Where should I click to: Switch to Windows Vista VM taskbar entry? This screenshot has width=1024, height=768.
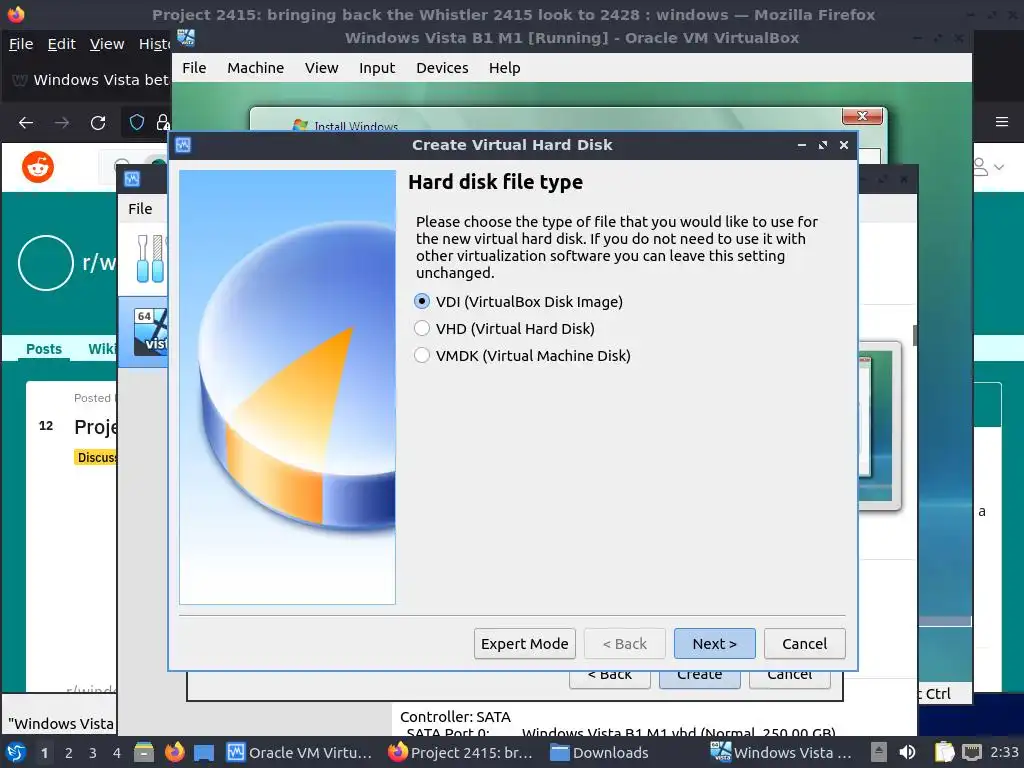click(x=782, y=752)
